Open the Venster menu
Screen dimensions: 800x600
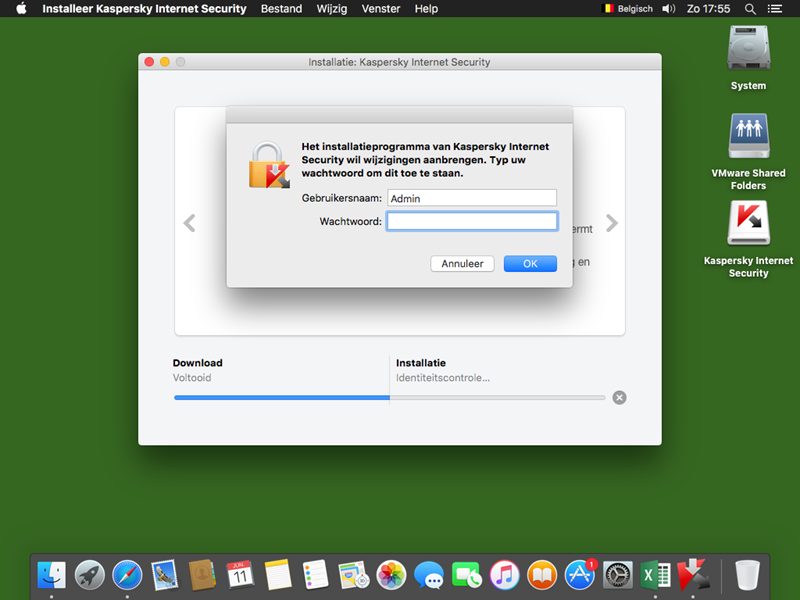(x=378, y=9)
